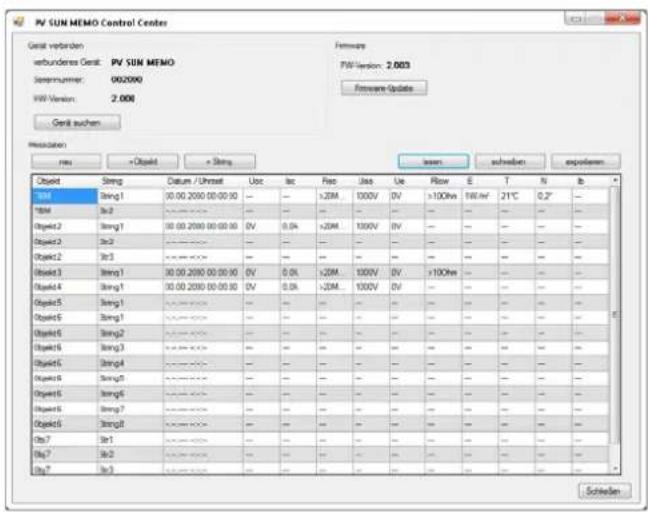The width and height of the screenshot is (648, 512).
Task: Click the >100hm Rlow cell in first row
Action: tap(443, 196)
